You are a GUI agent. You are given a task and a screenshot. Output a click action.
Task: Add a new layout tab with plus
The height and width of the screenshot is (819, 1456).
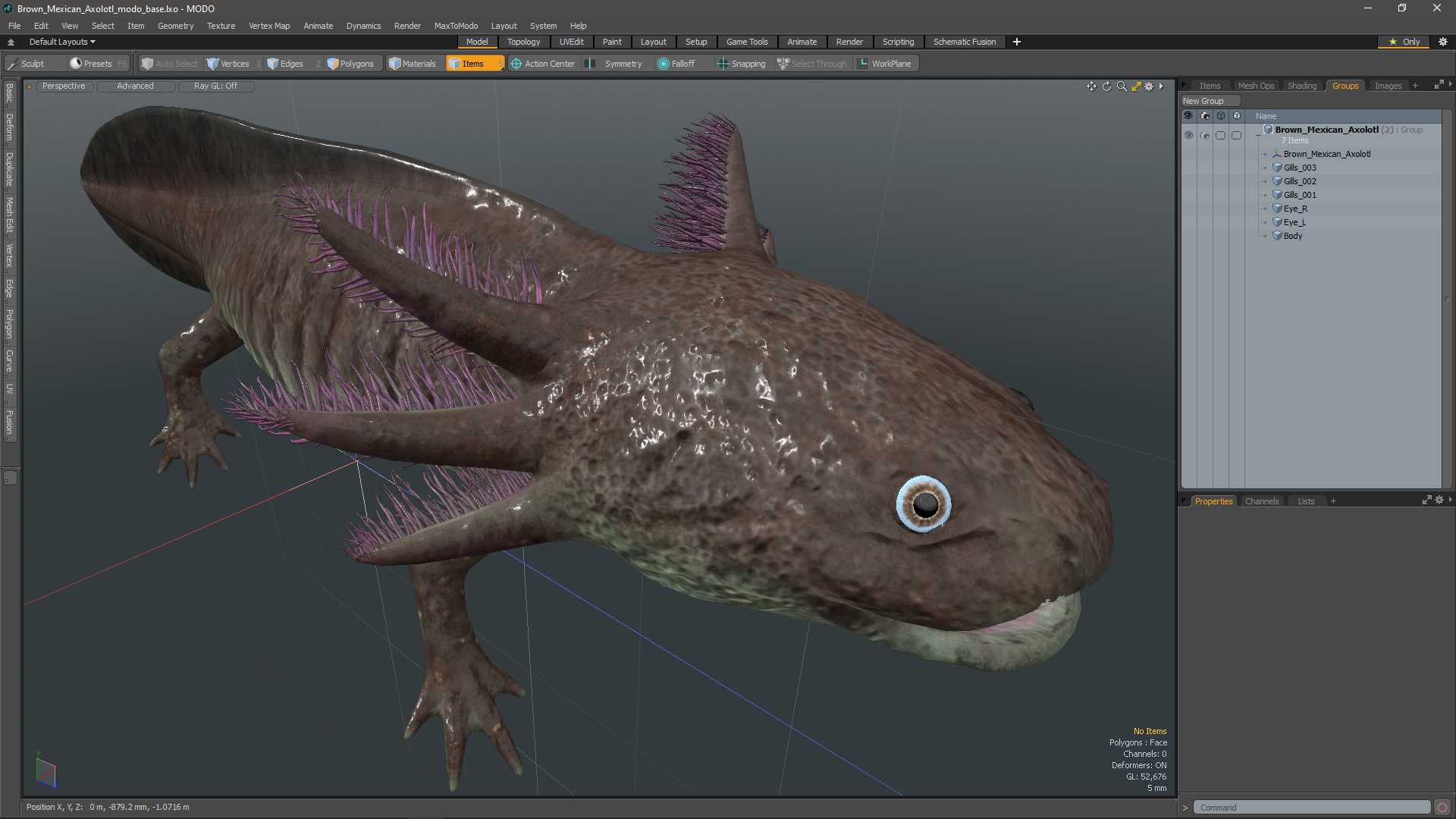click(1017, 42)
